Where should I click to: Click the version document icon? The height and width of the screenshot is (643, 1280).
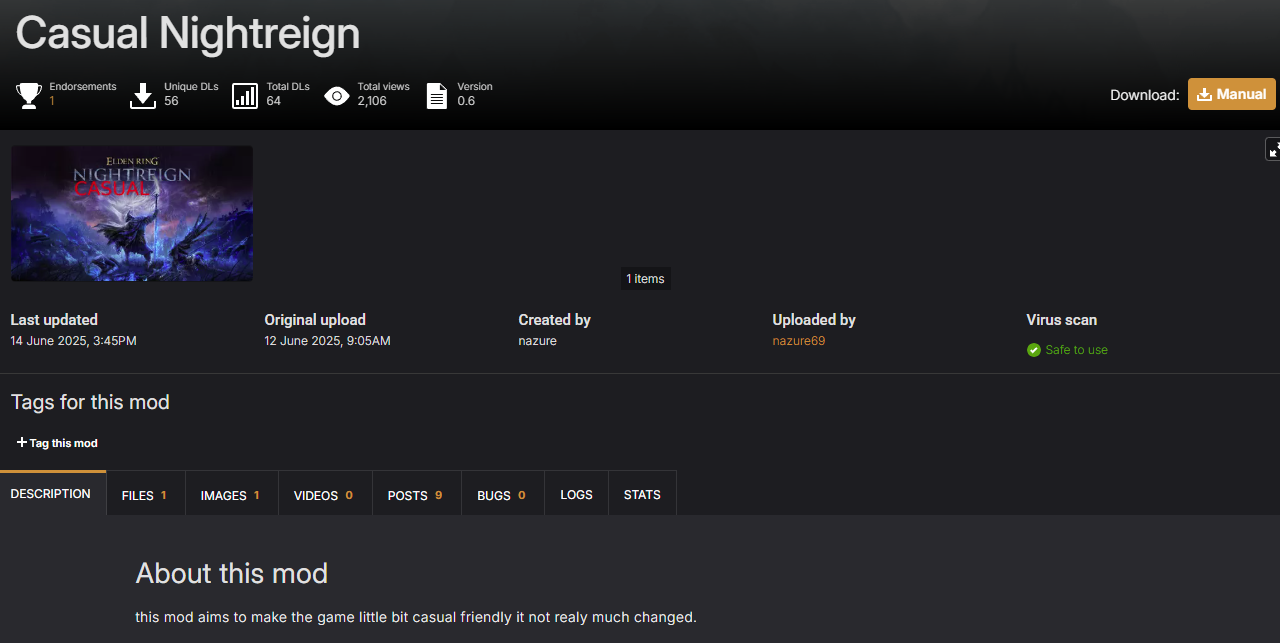(437, 96)
